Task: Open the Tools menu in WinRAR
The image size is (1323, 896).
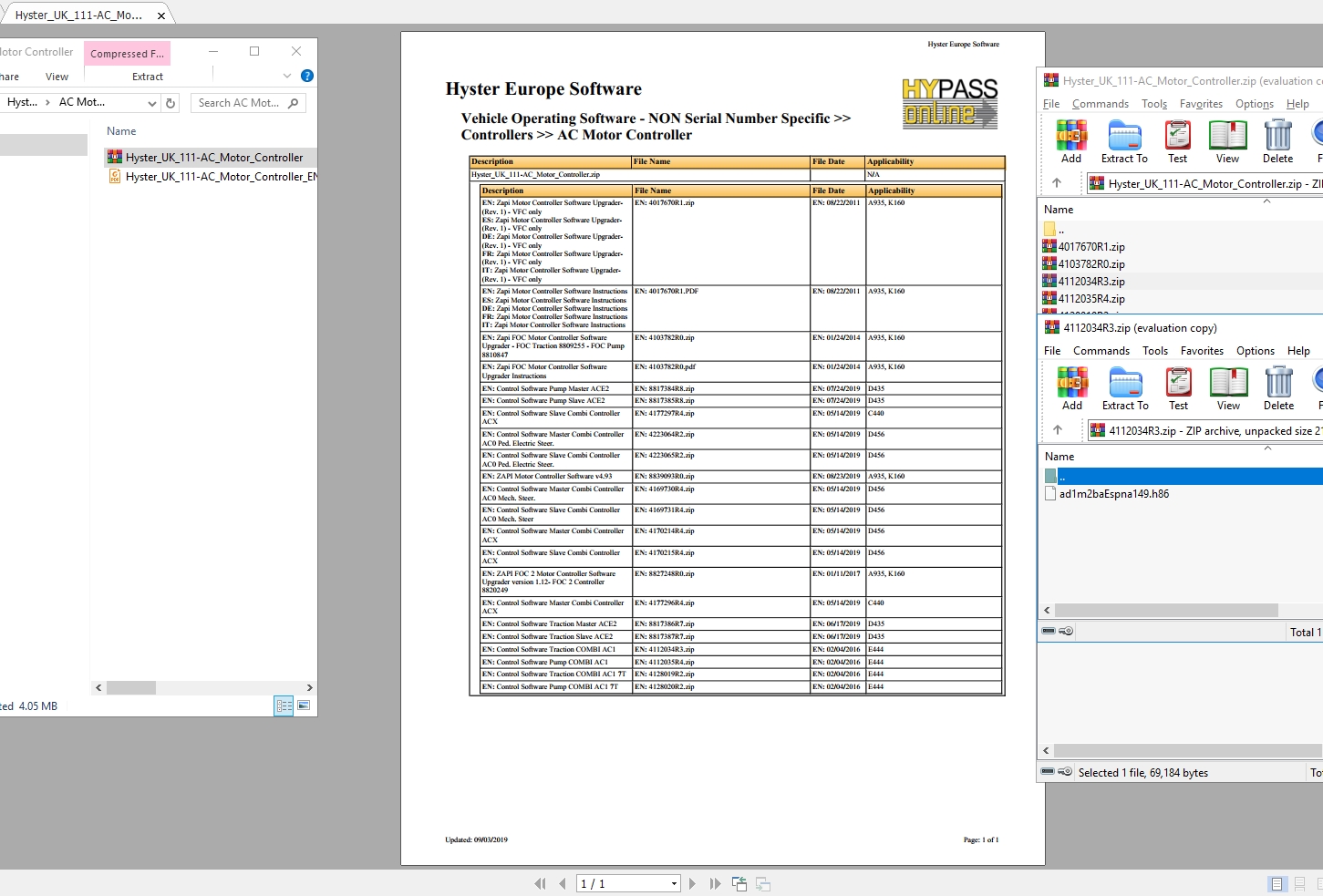Action: click(x=1154, y=104)
